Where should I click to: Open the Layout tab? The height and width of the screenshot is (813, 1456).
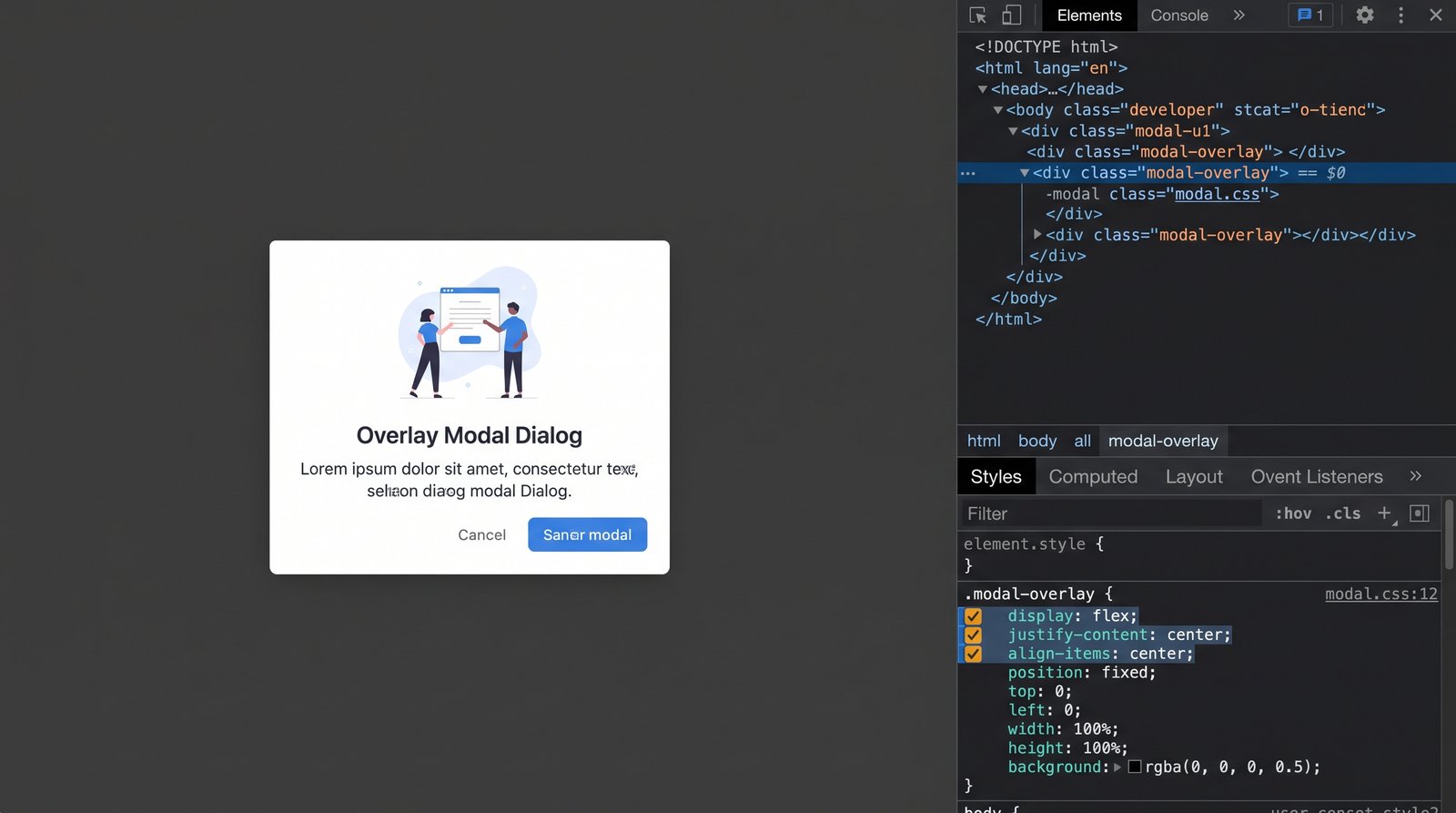coord(1194,476)
